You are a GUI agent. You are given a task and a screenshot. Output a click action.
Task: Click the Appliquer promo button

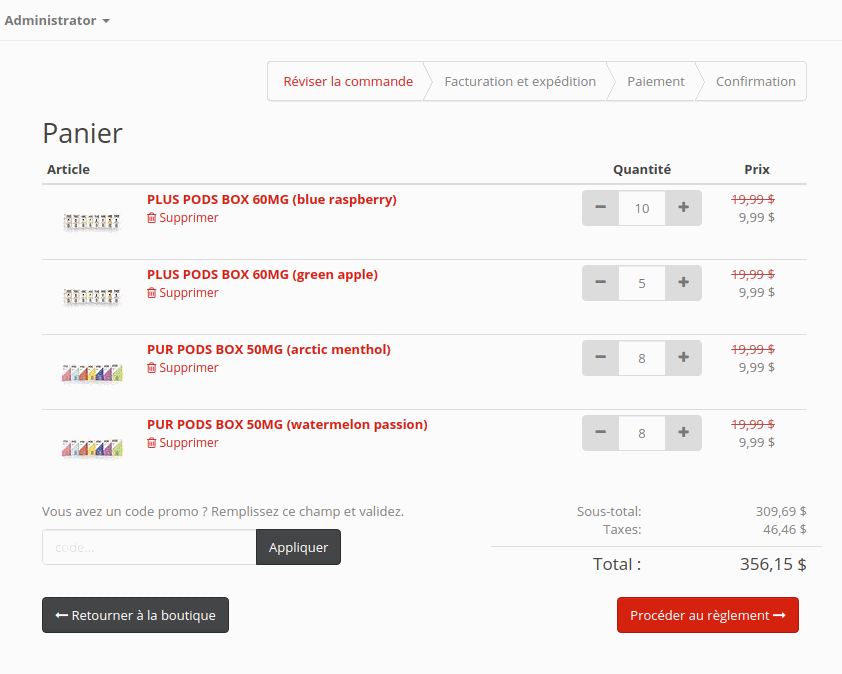[298, 547]
